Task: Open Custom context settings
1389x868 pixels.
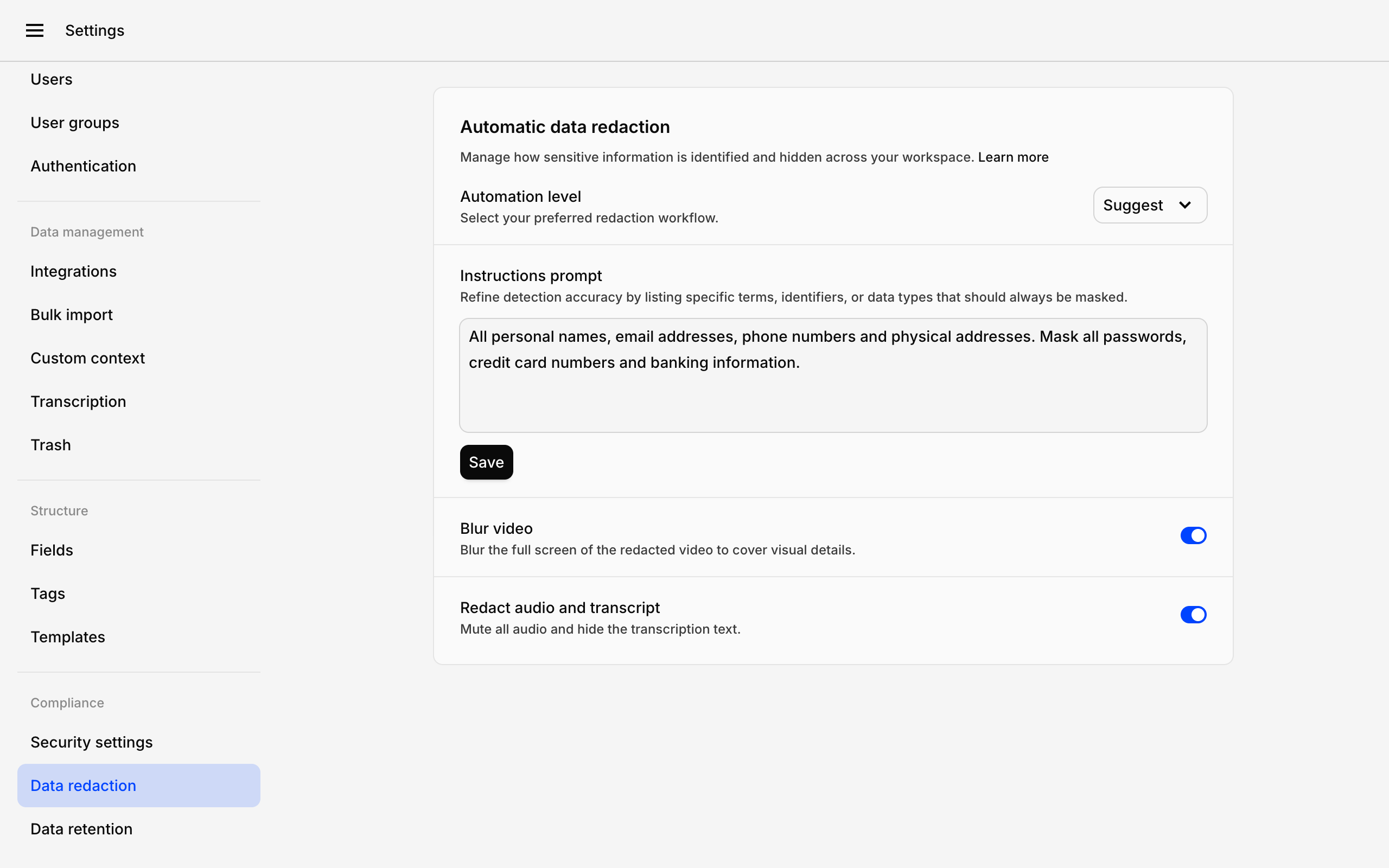Action: [x=87, y=358]
